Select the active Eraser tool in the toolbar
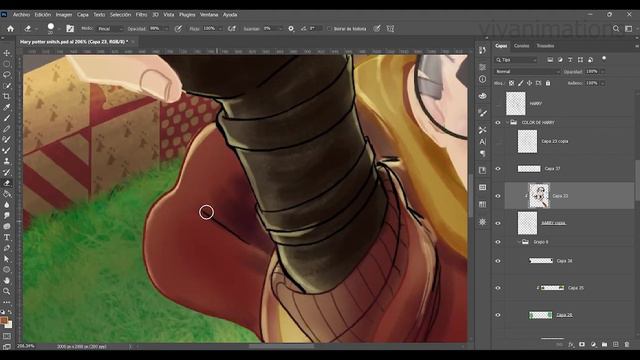This screenshot has height=360, width=640. coord(7,183)
